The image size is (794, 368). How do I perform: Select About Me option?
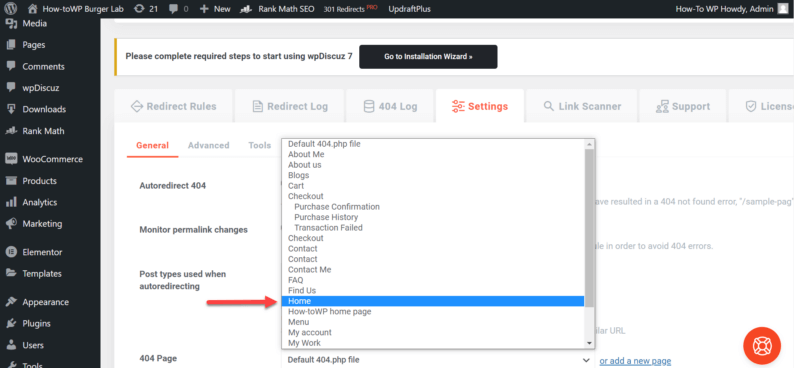pyautogui.click(x=433, y=154)
